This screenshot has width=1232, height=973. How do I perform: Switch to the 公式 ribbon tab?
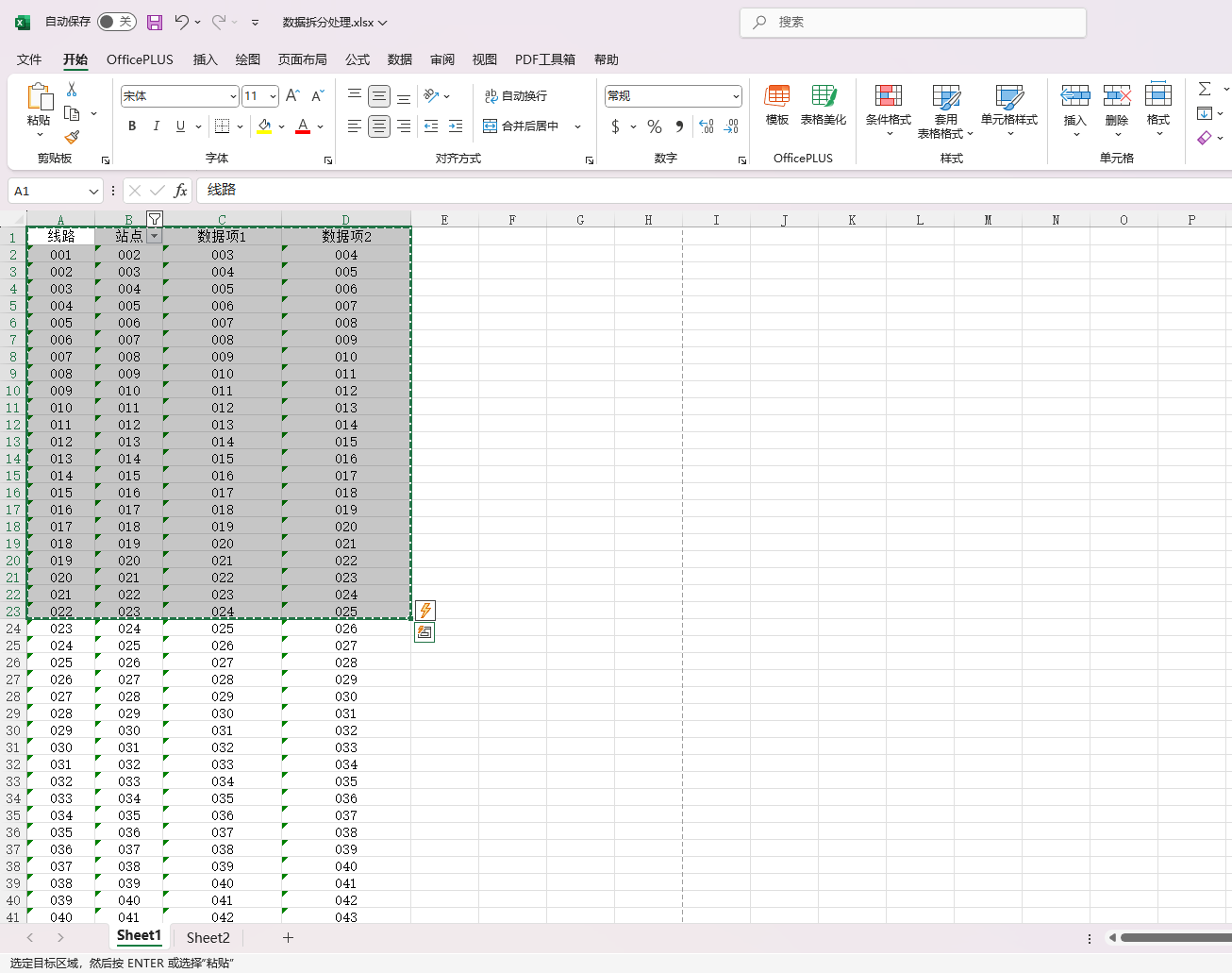[358, 59]
